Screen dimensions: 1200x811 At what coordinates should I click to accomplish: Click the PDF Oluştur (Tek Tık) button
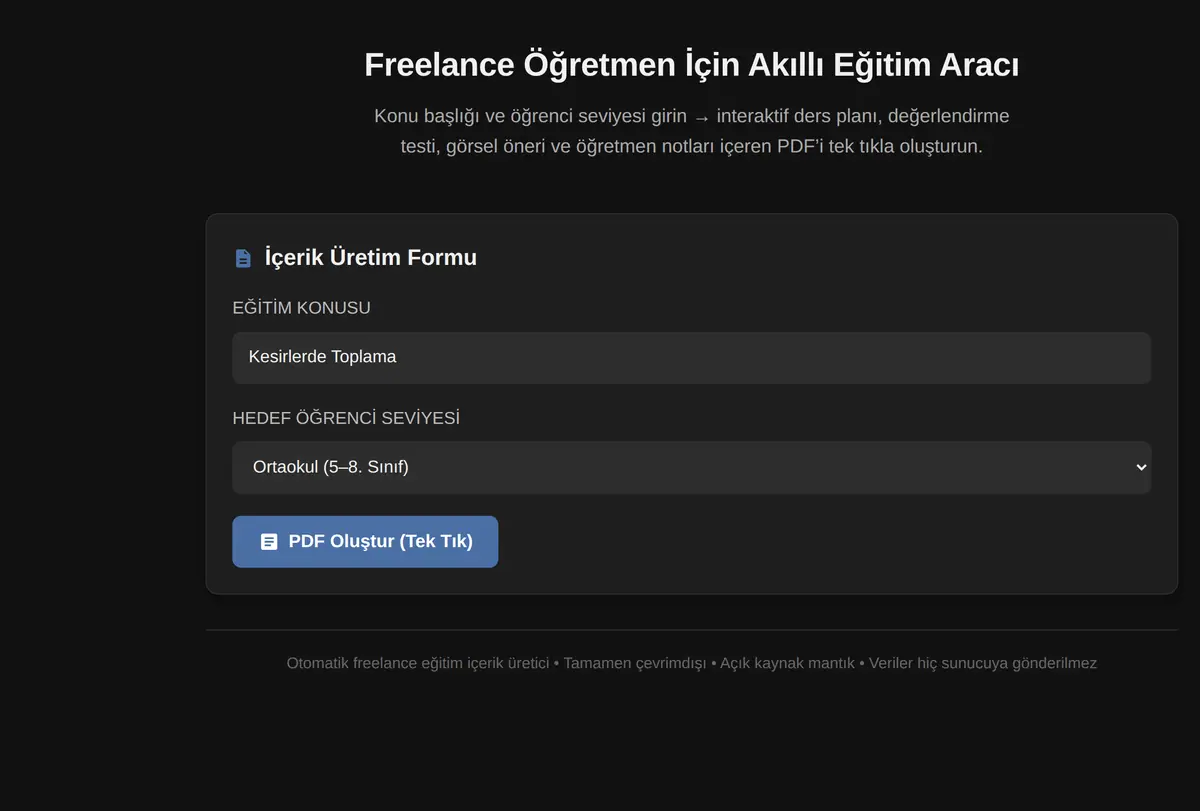pyautogui.click(x=365, y=542)
